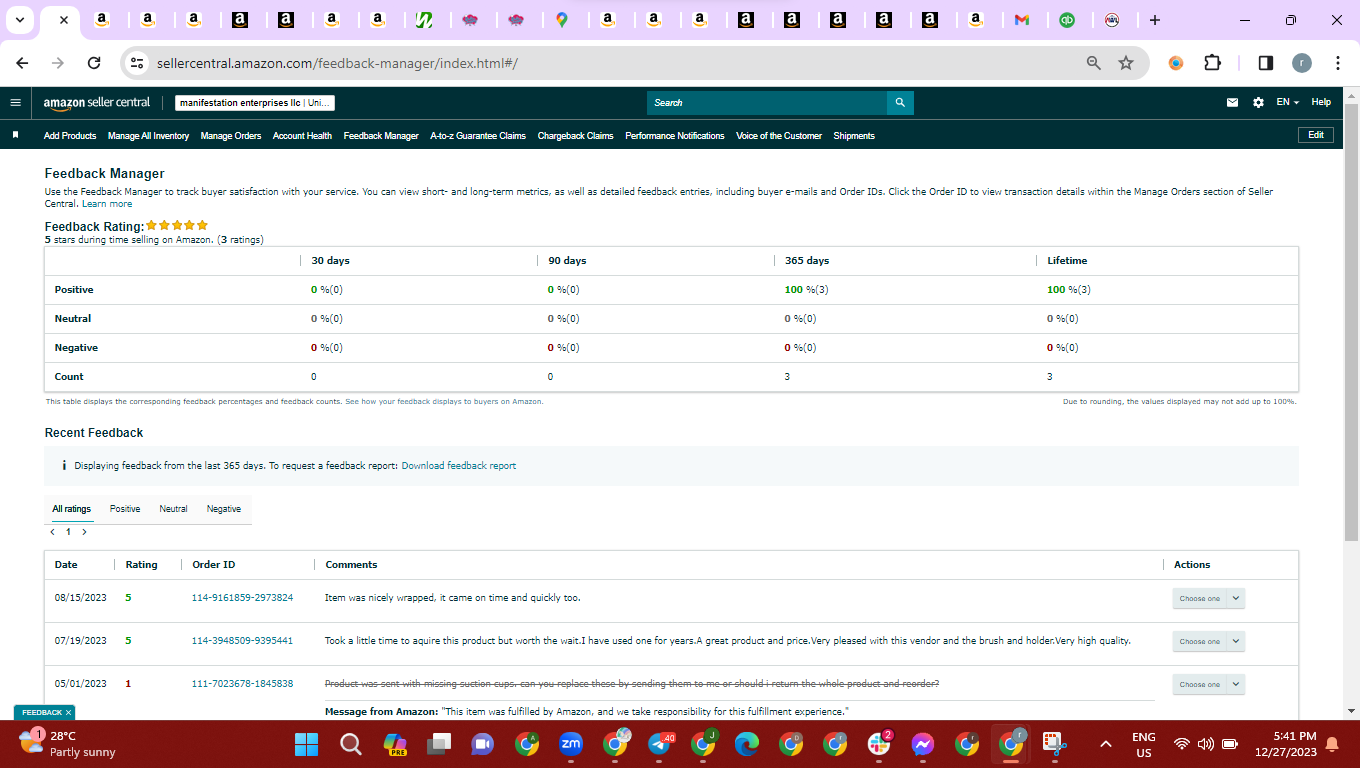The width and height of the screenshot is (1360, 768).
Task: Open the browser extensions puzzle icon
Action: [1213, 63]
